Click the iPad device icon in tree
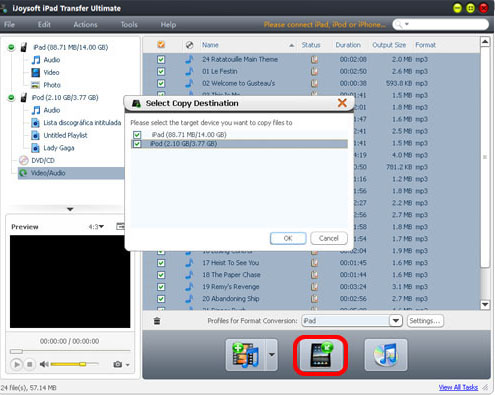 click(x=24, y=47)
